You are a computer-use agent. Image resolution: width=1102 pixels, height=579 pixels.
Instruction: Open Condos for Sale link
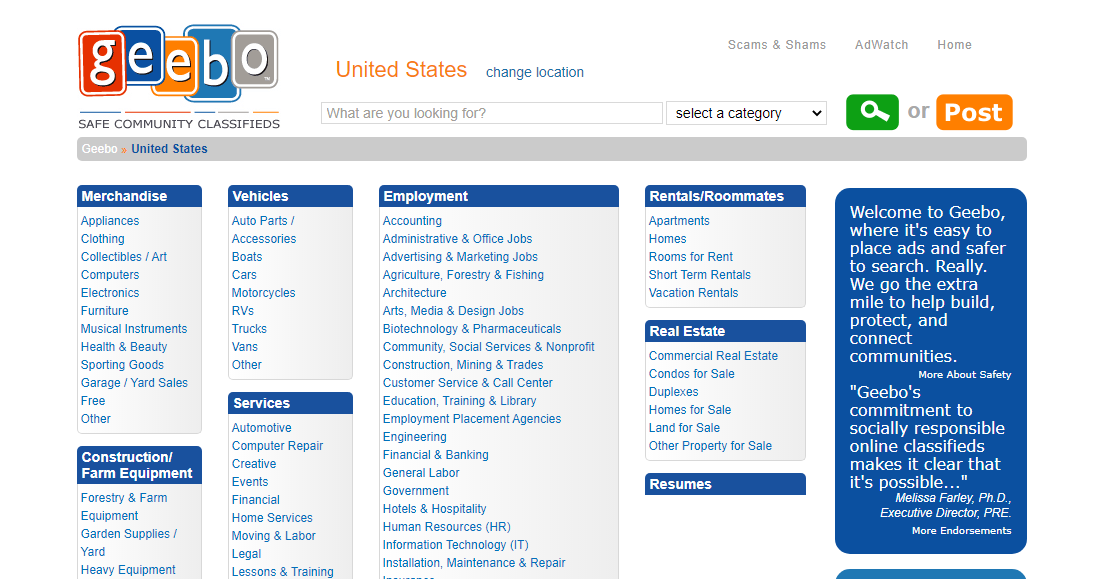click(x=692, y=374)
